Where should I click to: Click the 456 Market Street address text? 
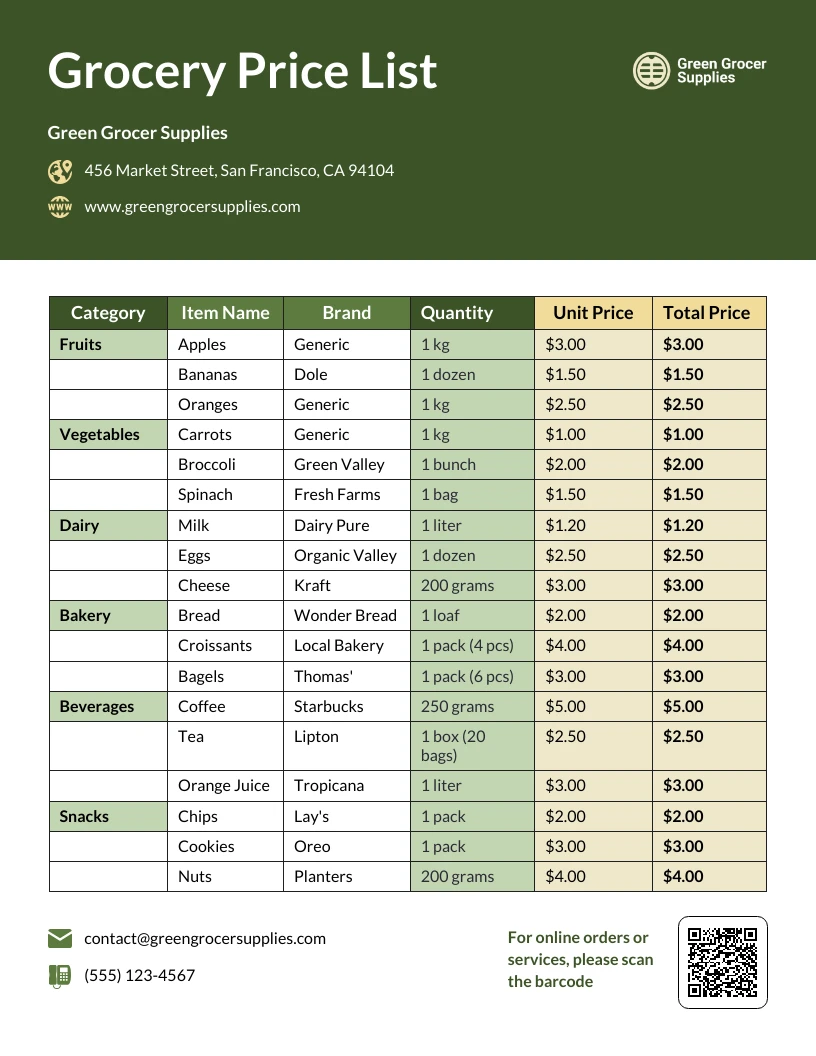239,170
